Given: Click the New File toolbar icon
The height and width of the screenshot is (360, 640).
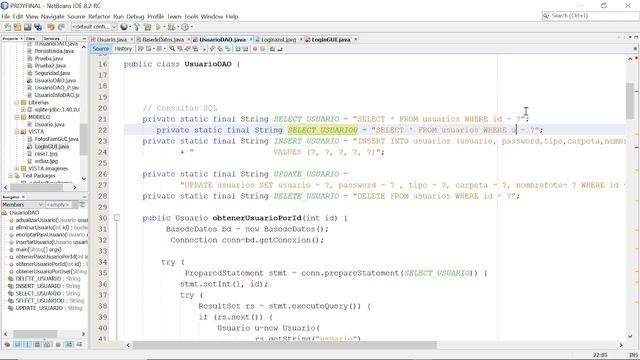Looking at the screenshot, I should [x=7, y=27].
